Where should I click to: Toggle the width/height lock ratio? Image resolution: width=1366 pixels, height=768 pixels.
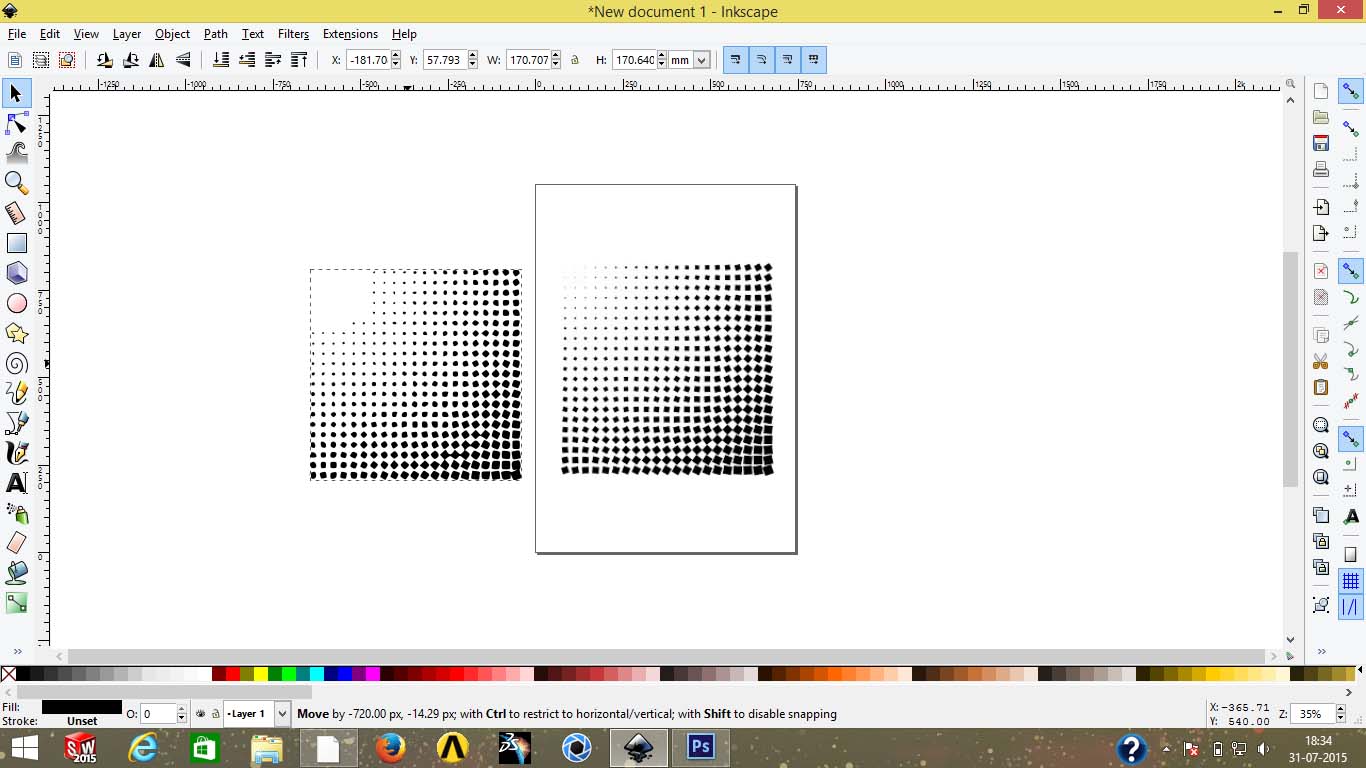(575, 60)
